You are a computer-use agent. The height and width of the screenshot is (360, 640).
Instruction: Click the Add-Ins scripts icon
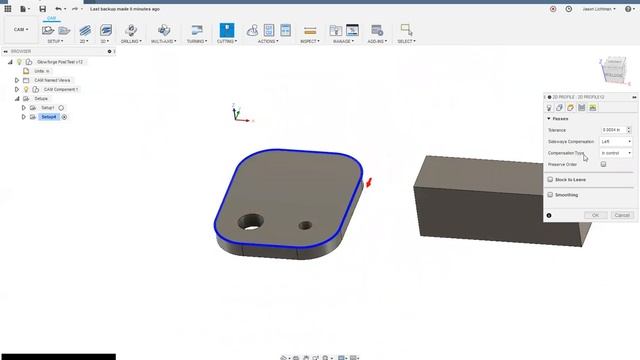[377, 30]
